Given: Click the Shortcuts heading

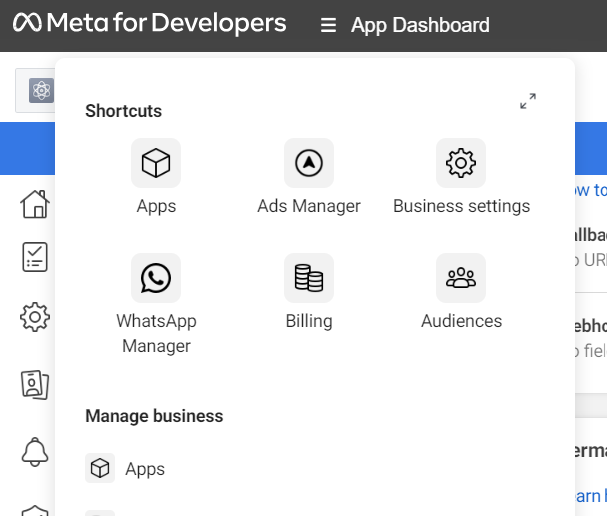Looking at the screenshot, I should pyautogui.click(x=123, y=111).
